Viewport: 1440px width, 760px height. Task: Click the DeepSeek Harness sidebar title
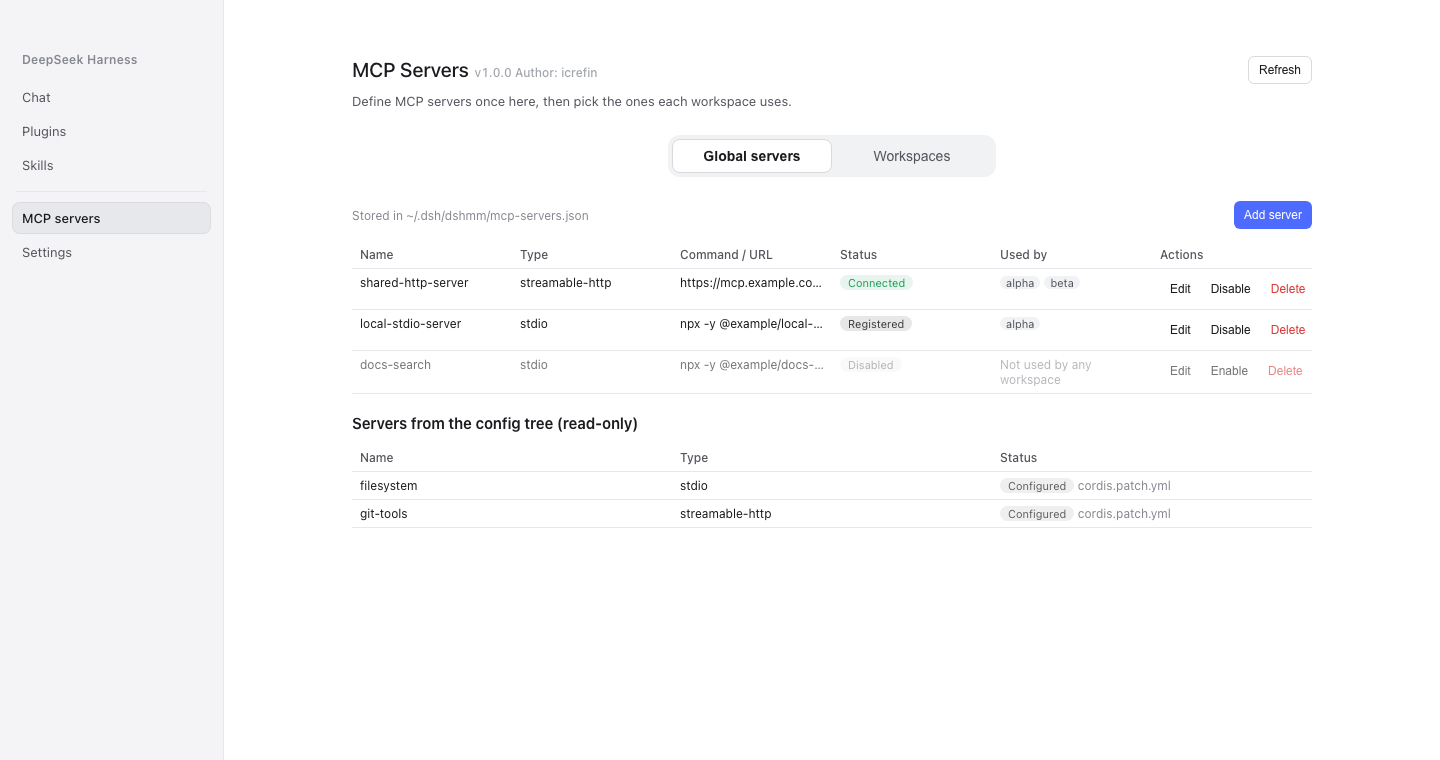coord(80,60)
